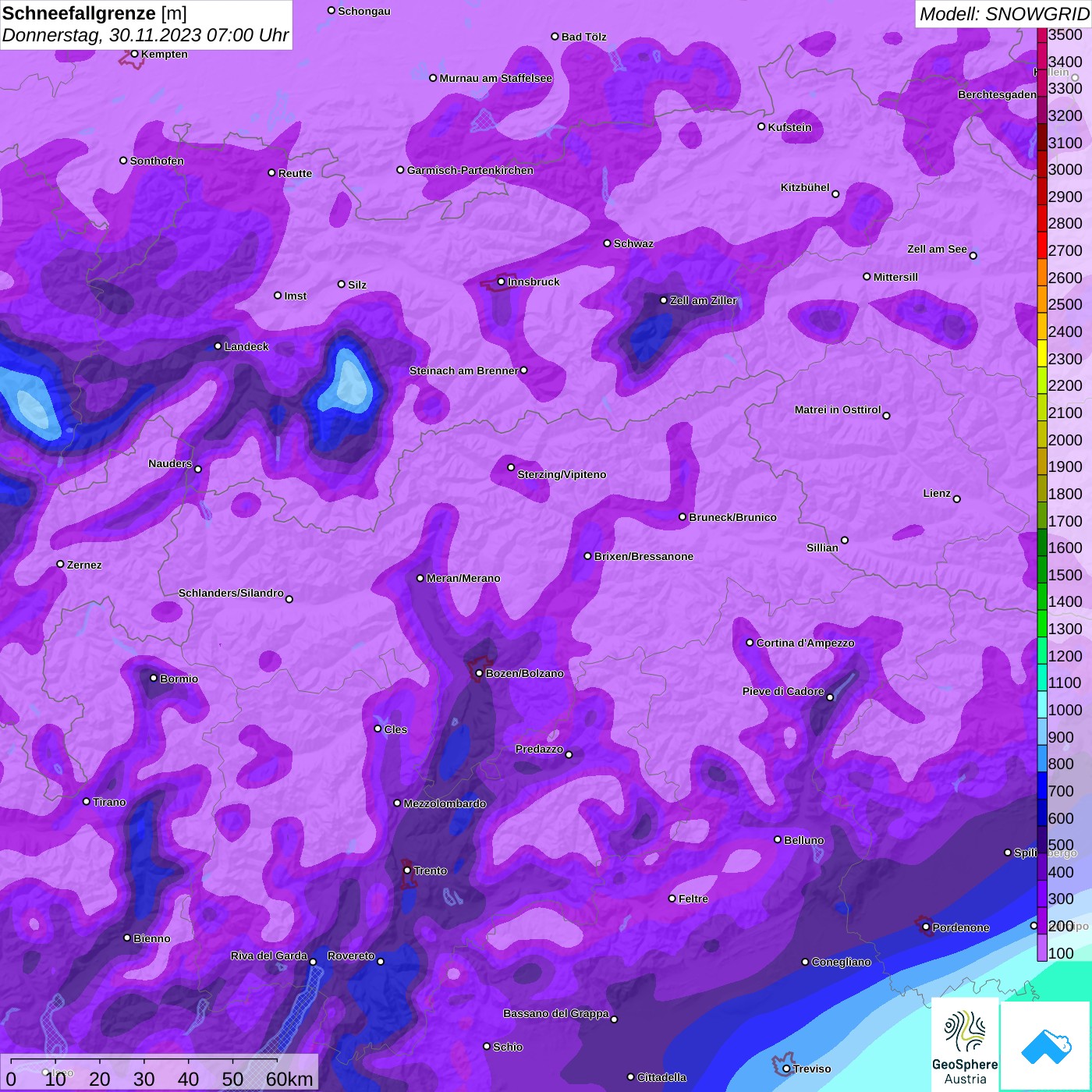
Task: Click the Riva del Garda label
Action: [269, 955]
